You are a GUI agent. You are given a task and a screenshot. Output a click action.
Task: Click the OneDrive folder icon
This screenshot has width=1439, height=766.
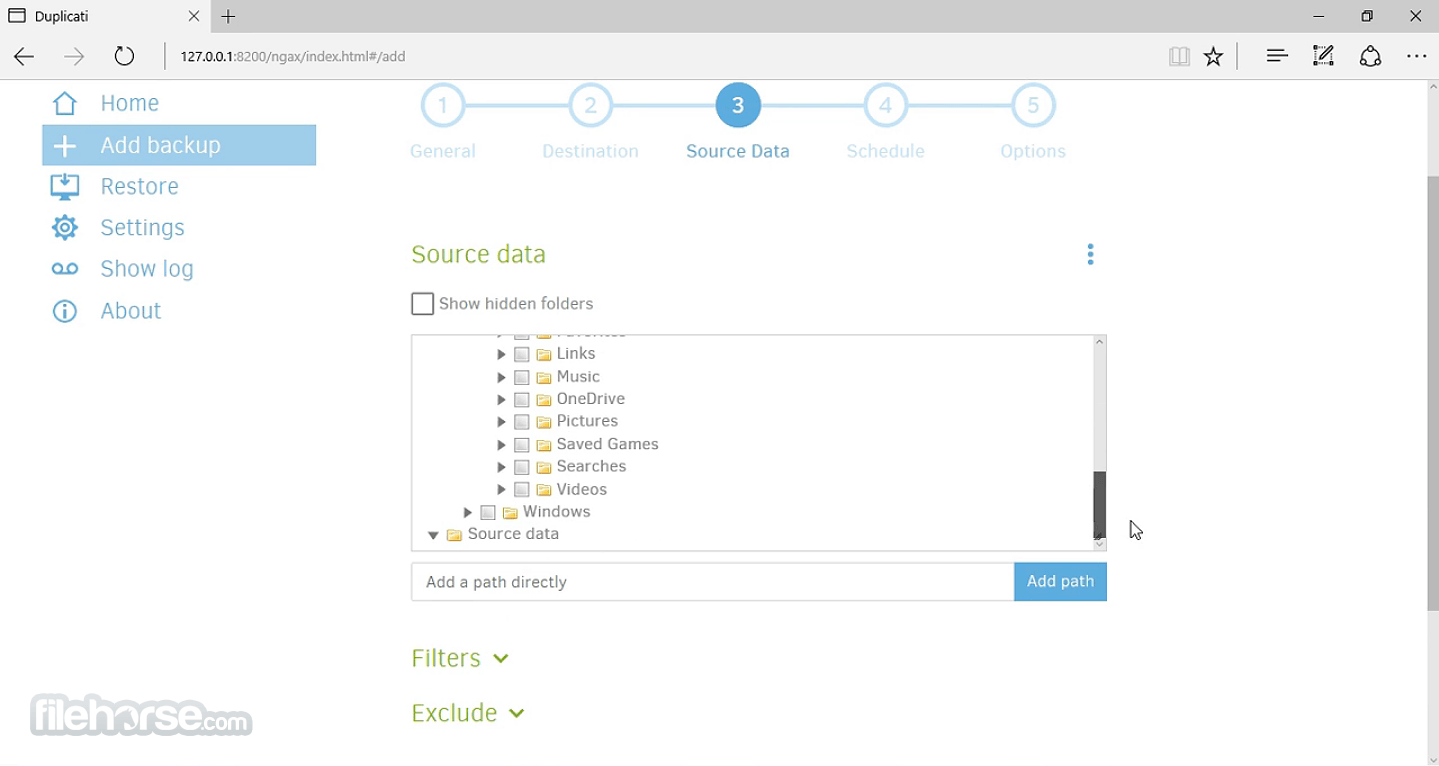click(544, 400)
